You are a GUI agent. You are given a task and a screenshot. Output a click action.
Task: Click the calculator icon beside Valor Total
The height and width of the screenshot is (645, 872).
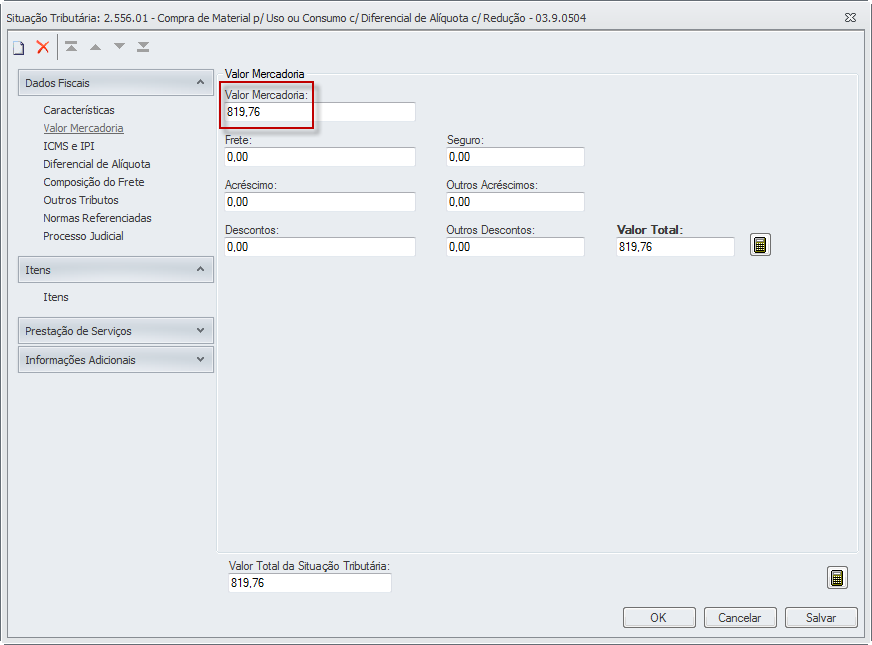point(760,245)
